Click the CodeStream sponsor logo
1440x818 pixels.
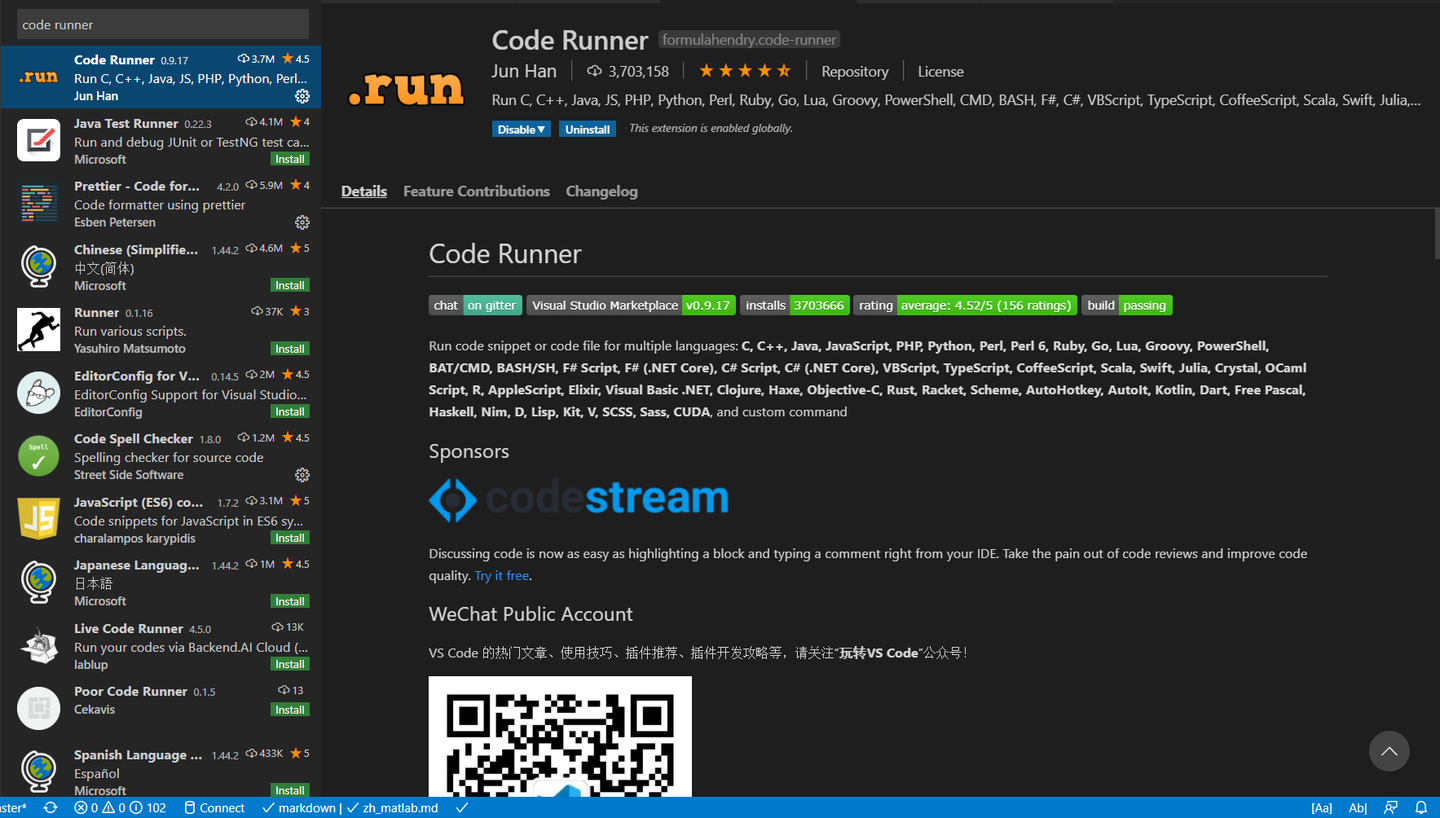(578, 499)
